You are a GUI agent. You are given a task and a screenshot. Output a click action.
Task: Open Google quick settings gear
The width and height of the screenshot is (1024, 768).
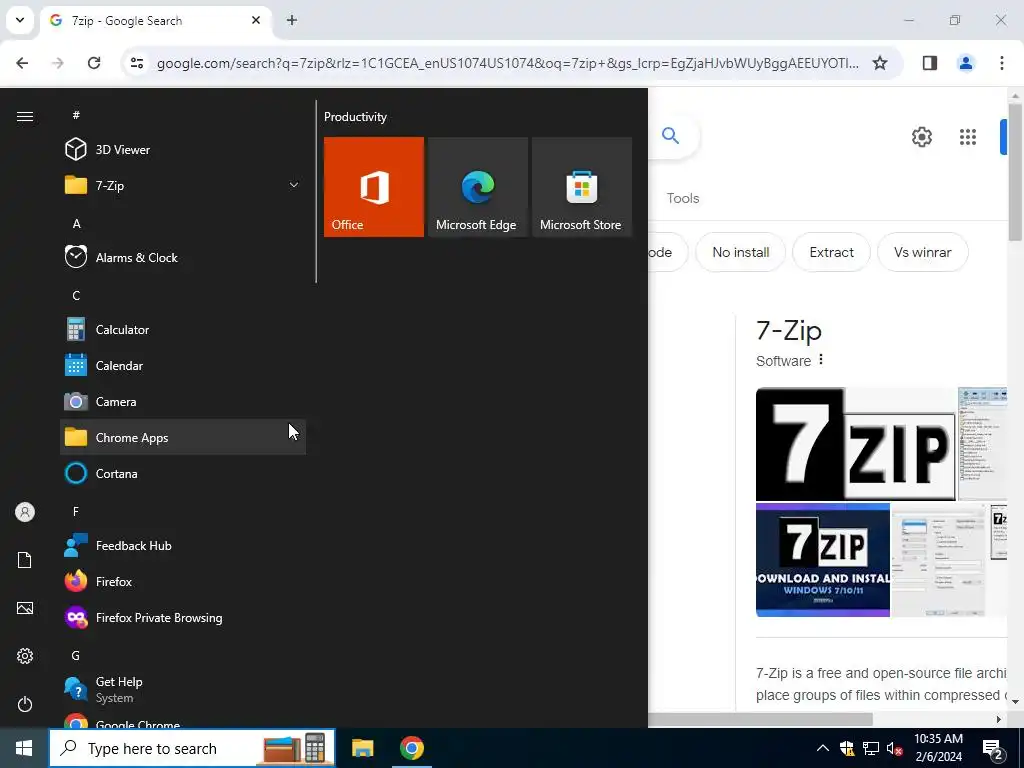click(x=921, y=136)
